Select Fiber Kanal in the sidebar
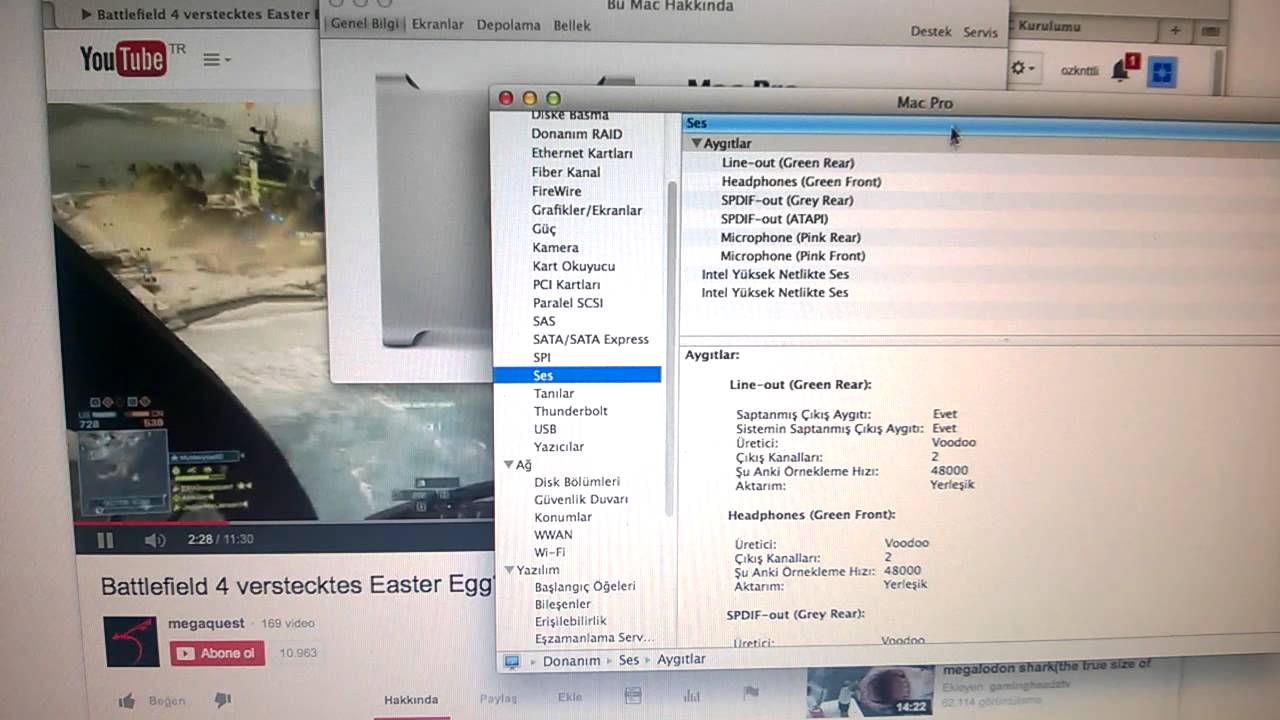This screenshot has width=1280, height=720. click(x=566, y=172)
